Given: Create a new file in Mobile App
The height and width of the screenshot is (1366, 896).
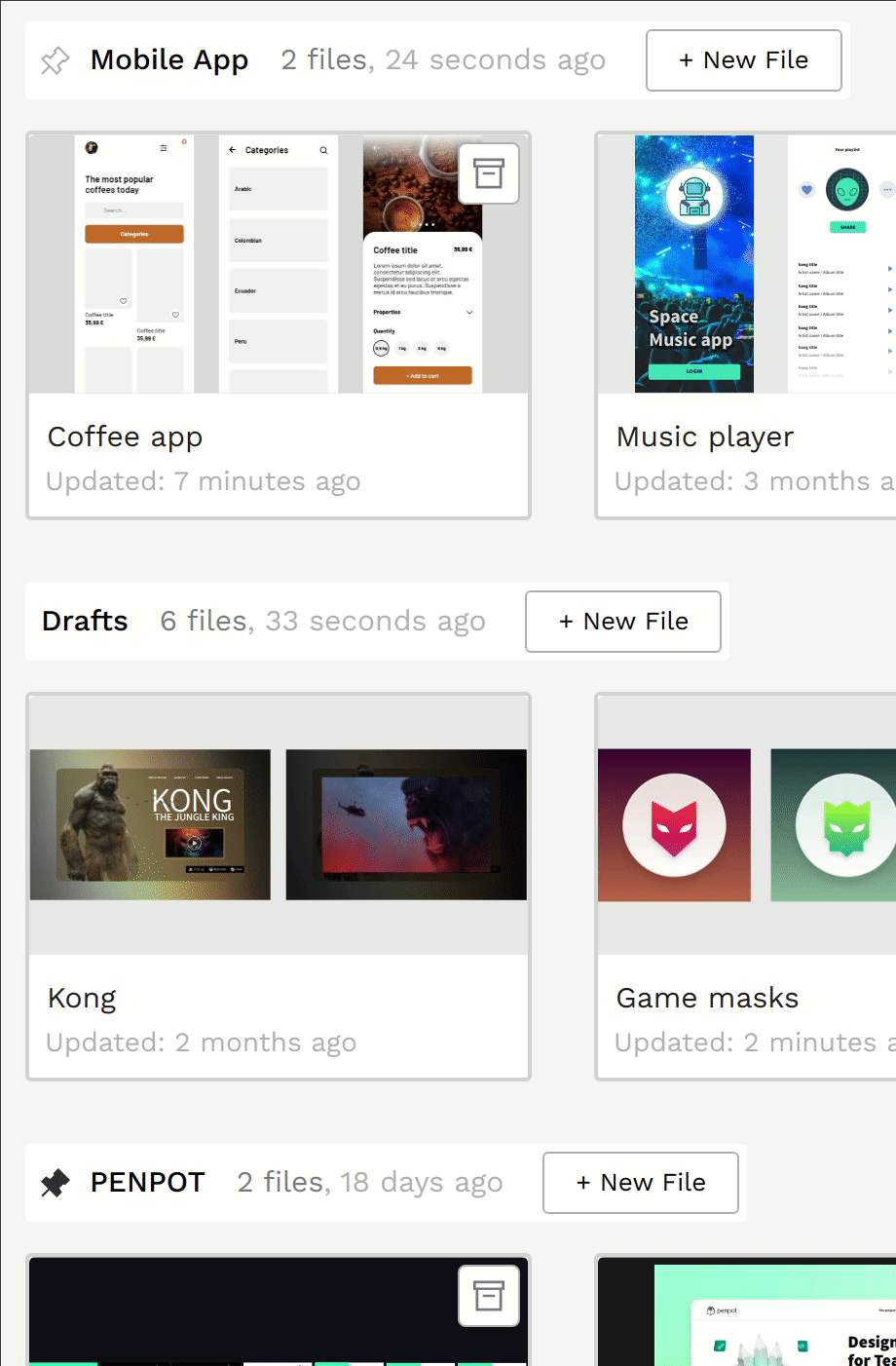Looking at the screenshot, I should (743, 60).
